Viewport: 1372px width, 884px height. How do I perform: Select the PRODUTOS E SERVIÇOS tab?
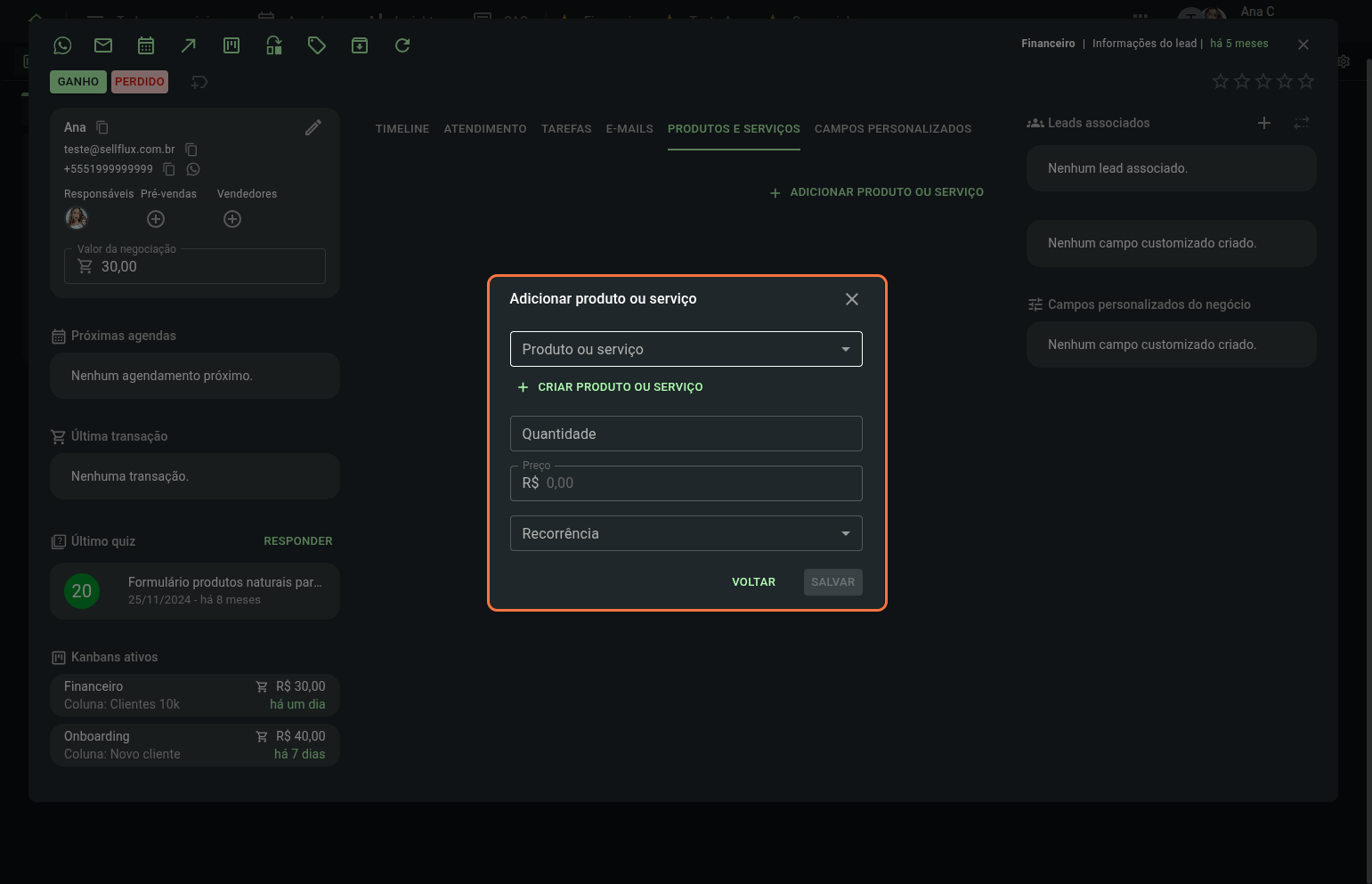click(734, 129)
